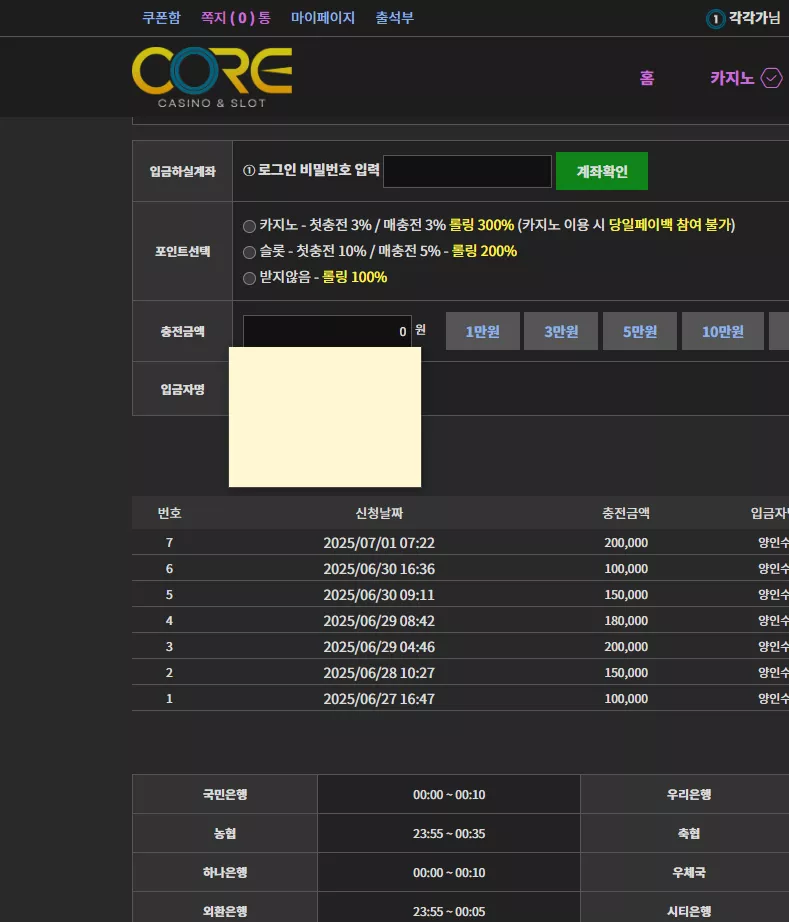Click the 국민은행 bank cell

(x=225, y=794)
